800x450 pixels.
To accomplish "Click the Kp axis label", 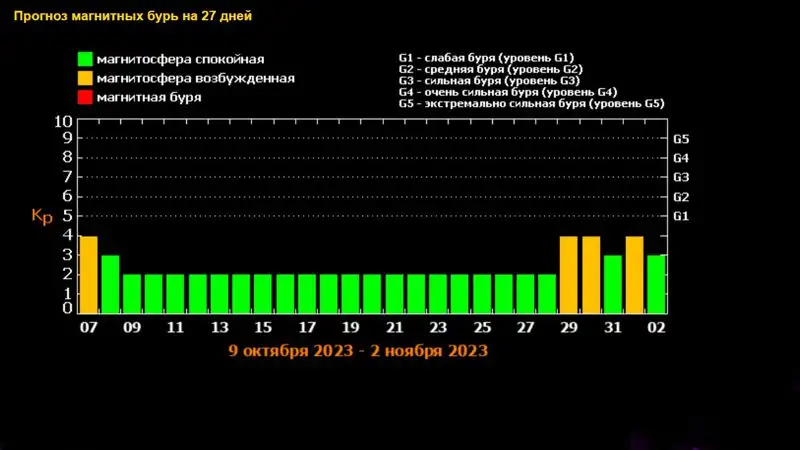I will [x=41, y=216].
